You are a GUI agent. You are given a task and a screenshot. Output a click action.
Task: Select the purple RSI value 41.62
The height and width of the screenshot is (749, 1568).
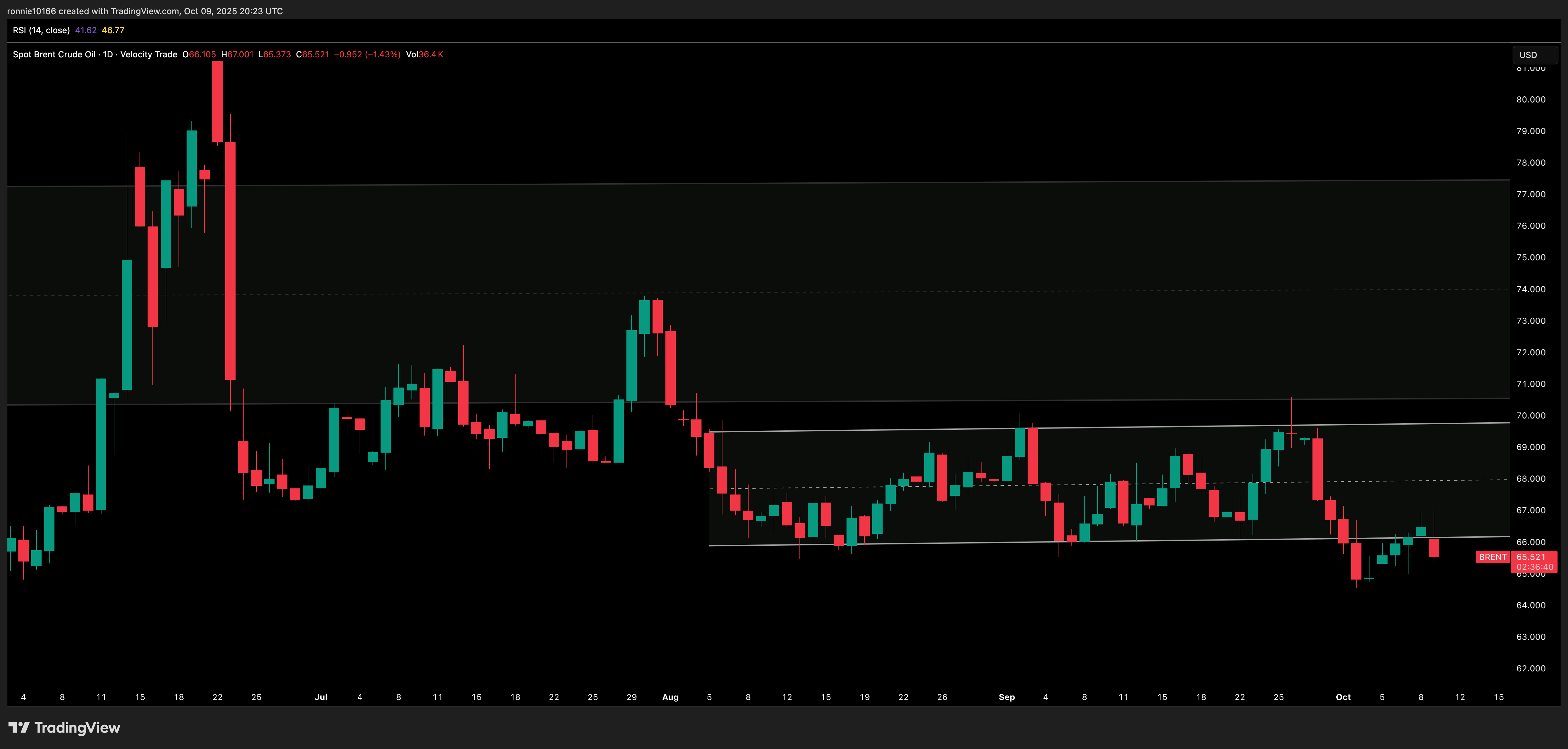pos(86,30)
